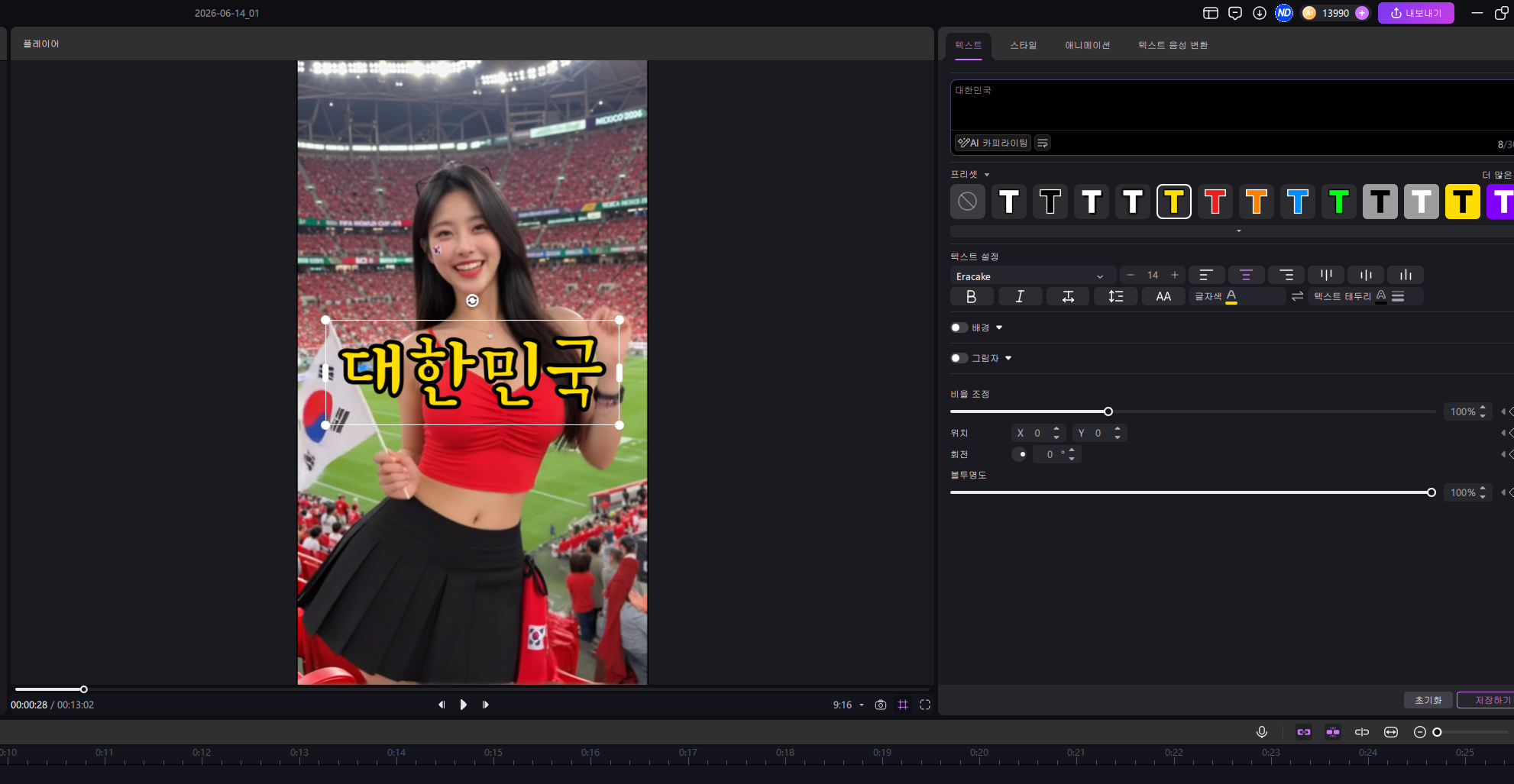Align text to the right
Image resolution: width=1514 pixels, height=784 pixels.
[x=1286, y=275]
